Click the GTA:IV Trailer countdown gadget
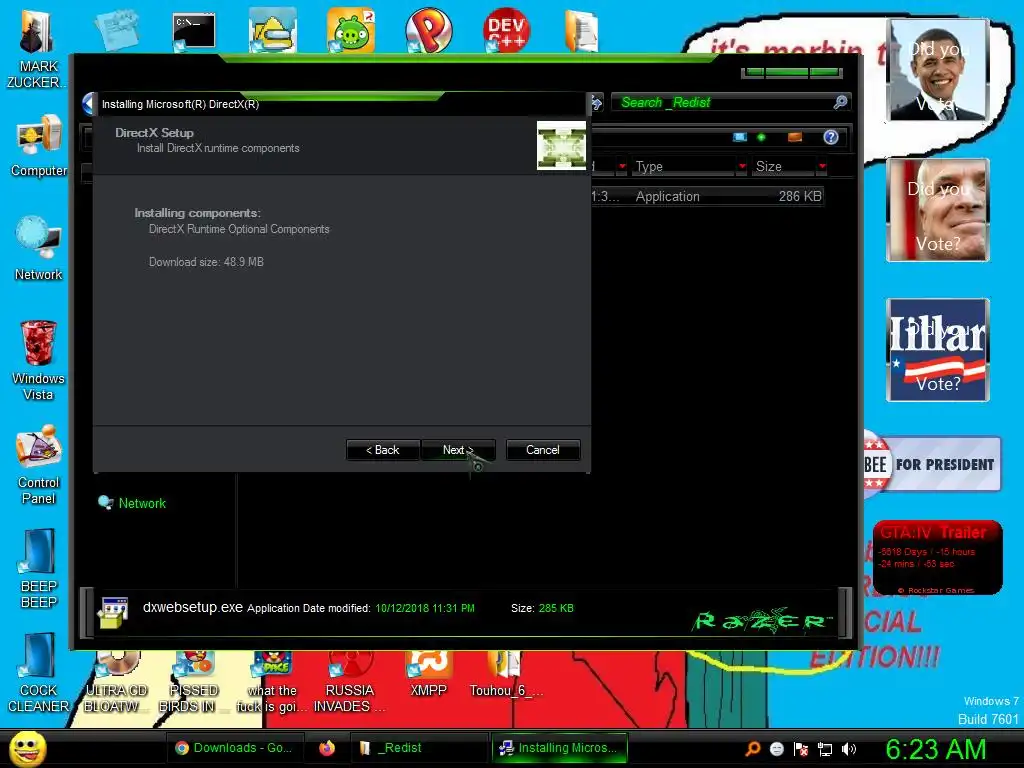The image size is (1024, 768). point(938,558)
